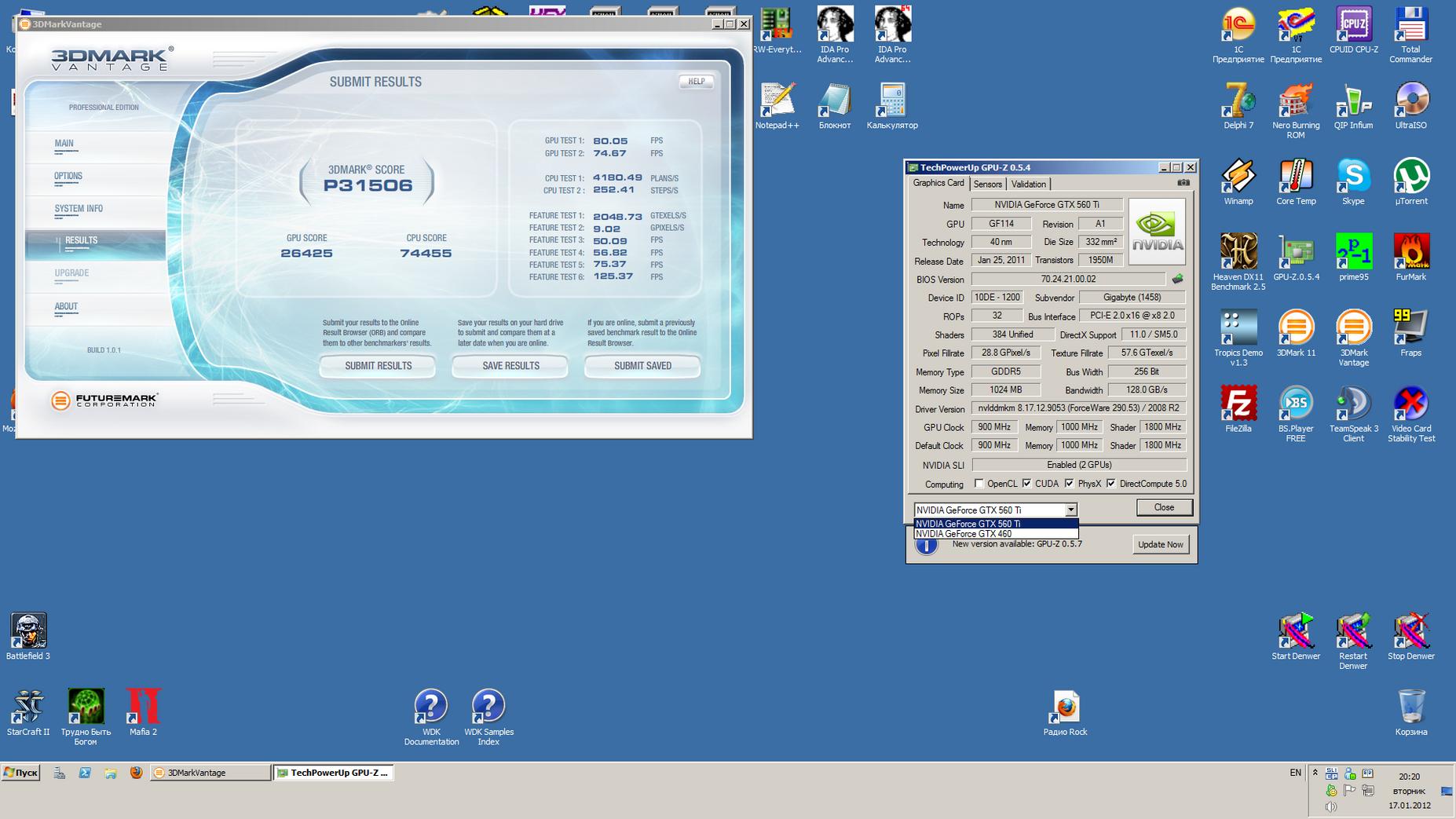Screen dimensions: 1456x819
Task: Click the BIOS save chip icon in GPU-Z
Action: click(1177, 279)
